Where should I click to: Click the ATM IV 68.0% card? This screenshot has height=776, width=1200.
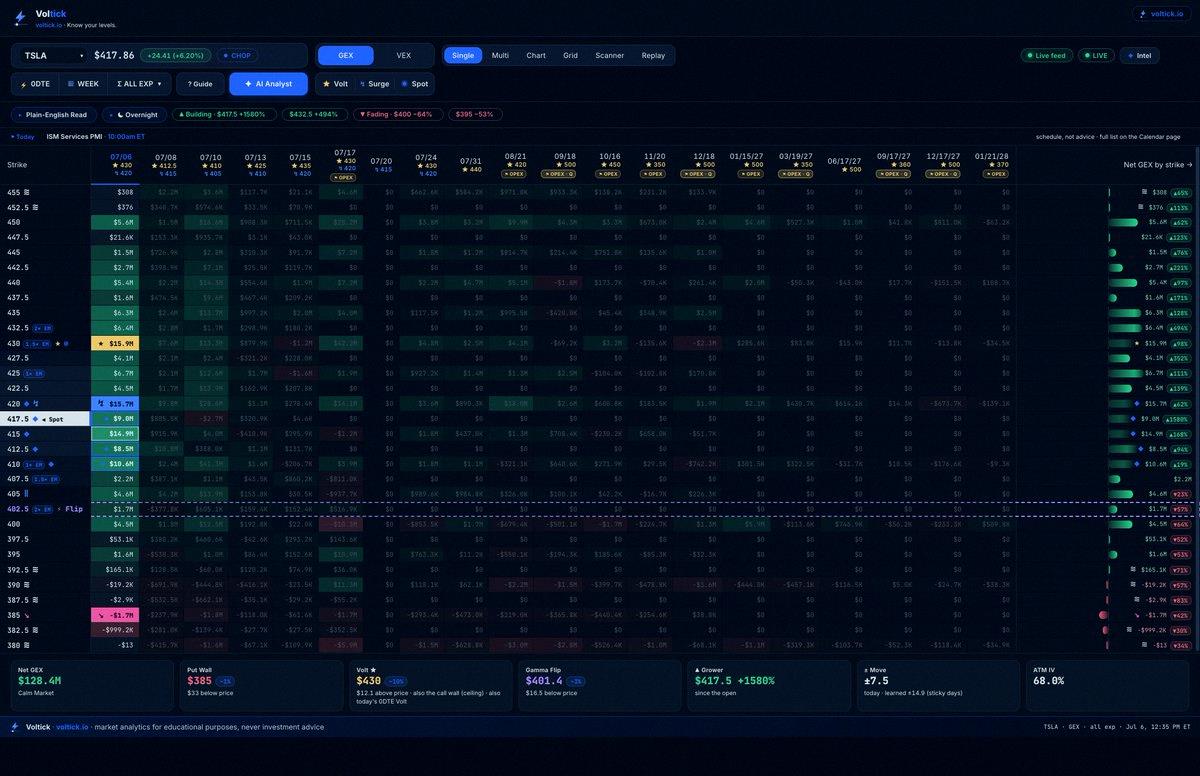click(x=1105, y=685)
